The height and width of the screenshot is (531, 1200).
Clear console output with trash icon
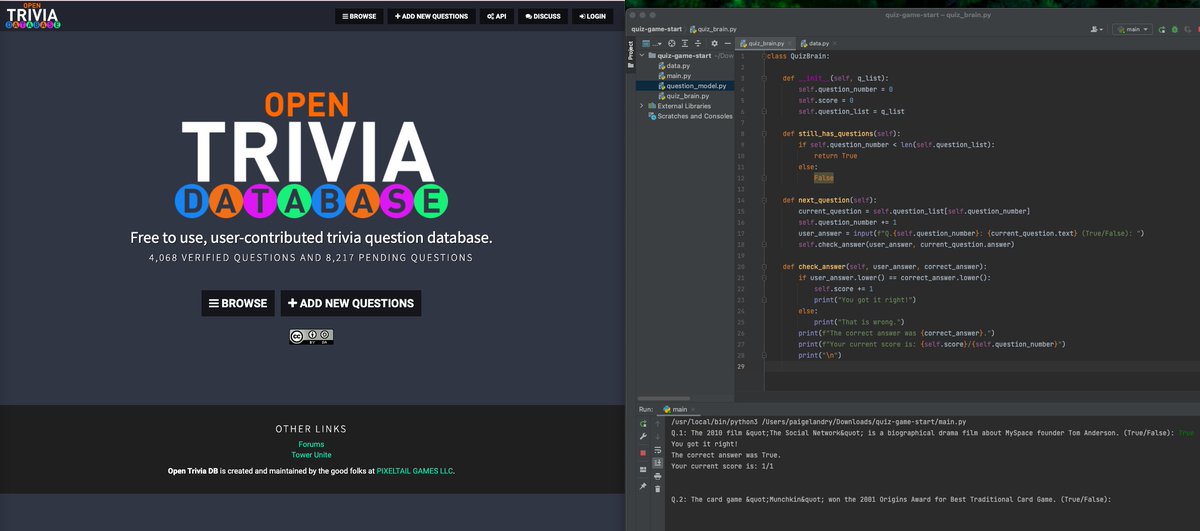[x=658, y=489]
